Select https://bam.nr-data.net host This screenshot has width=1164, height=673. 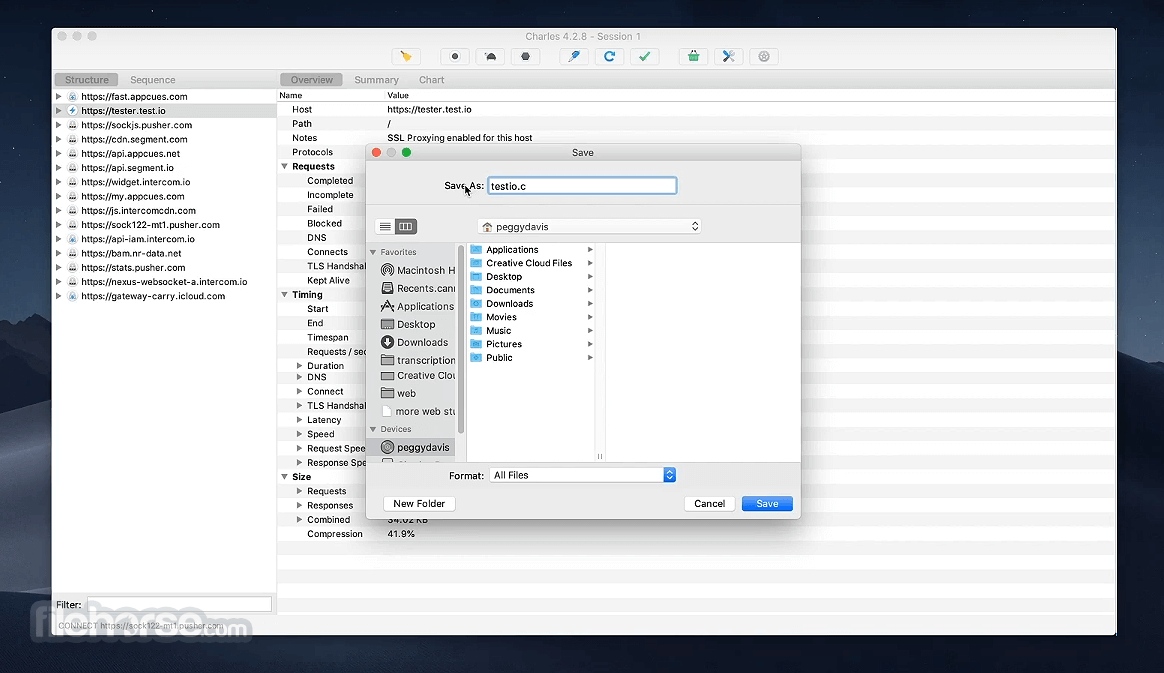coord(131,253)
